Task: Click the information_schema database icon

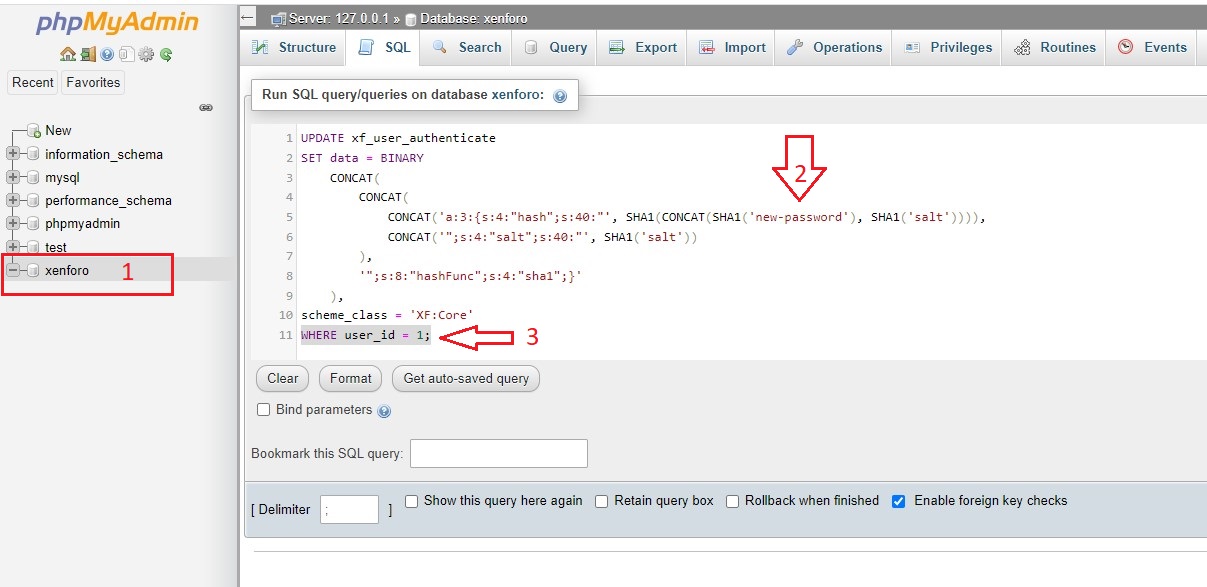Action: coord(33,154)
